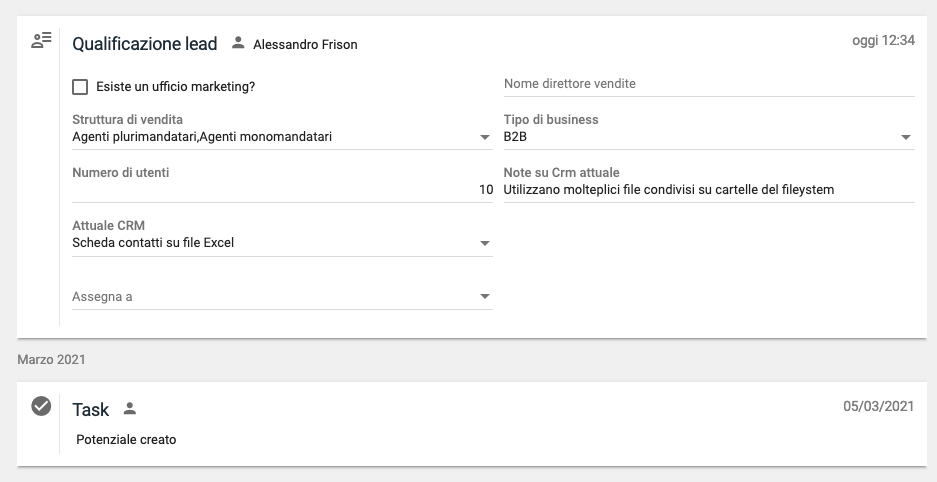Enable the Esiste un ufficio marketing checkbox
937x482 pixels.
pyautogui.click(x=80, y=87)
